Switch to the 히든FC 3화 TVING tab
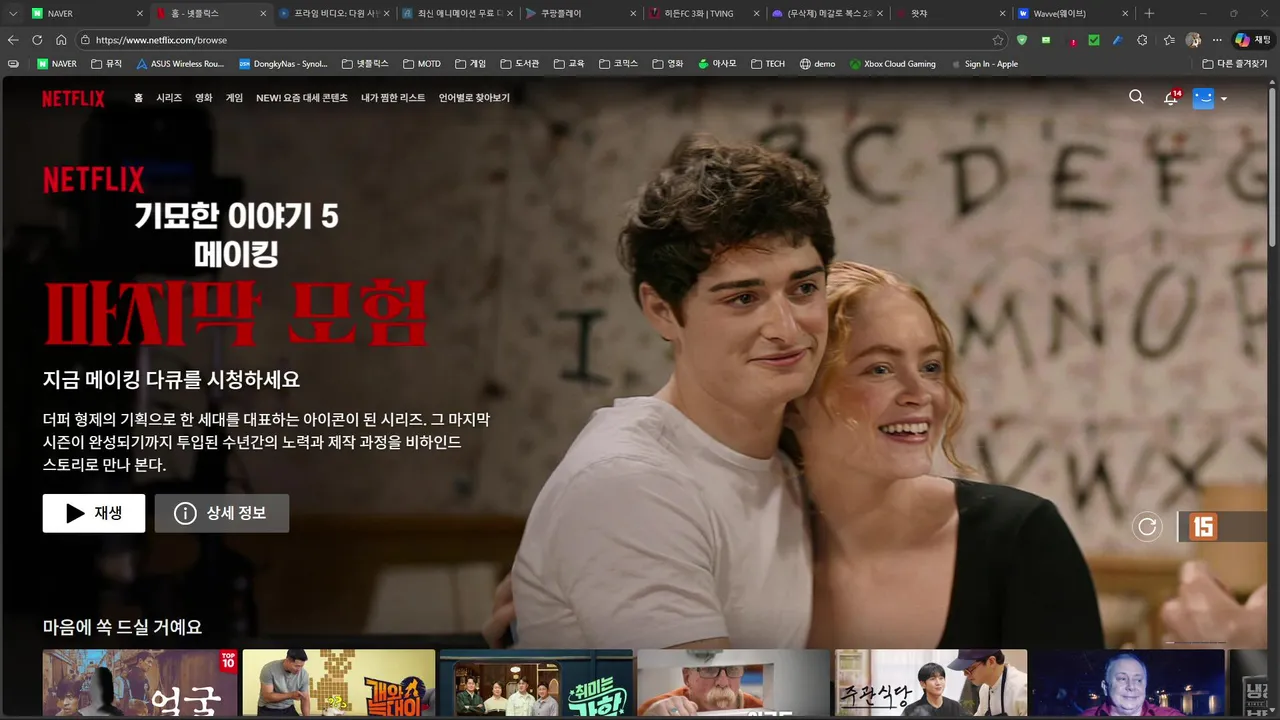This screenshot has width=1280, height=720. [705, 14]
